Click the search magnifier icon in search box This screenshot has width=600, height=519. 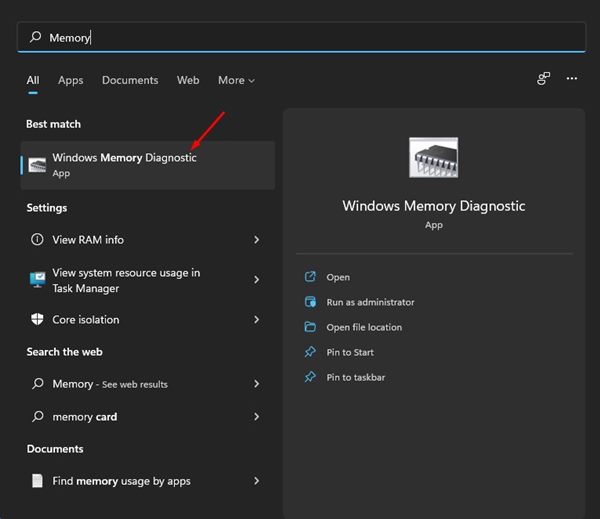(x=36, y=37)
